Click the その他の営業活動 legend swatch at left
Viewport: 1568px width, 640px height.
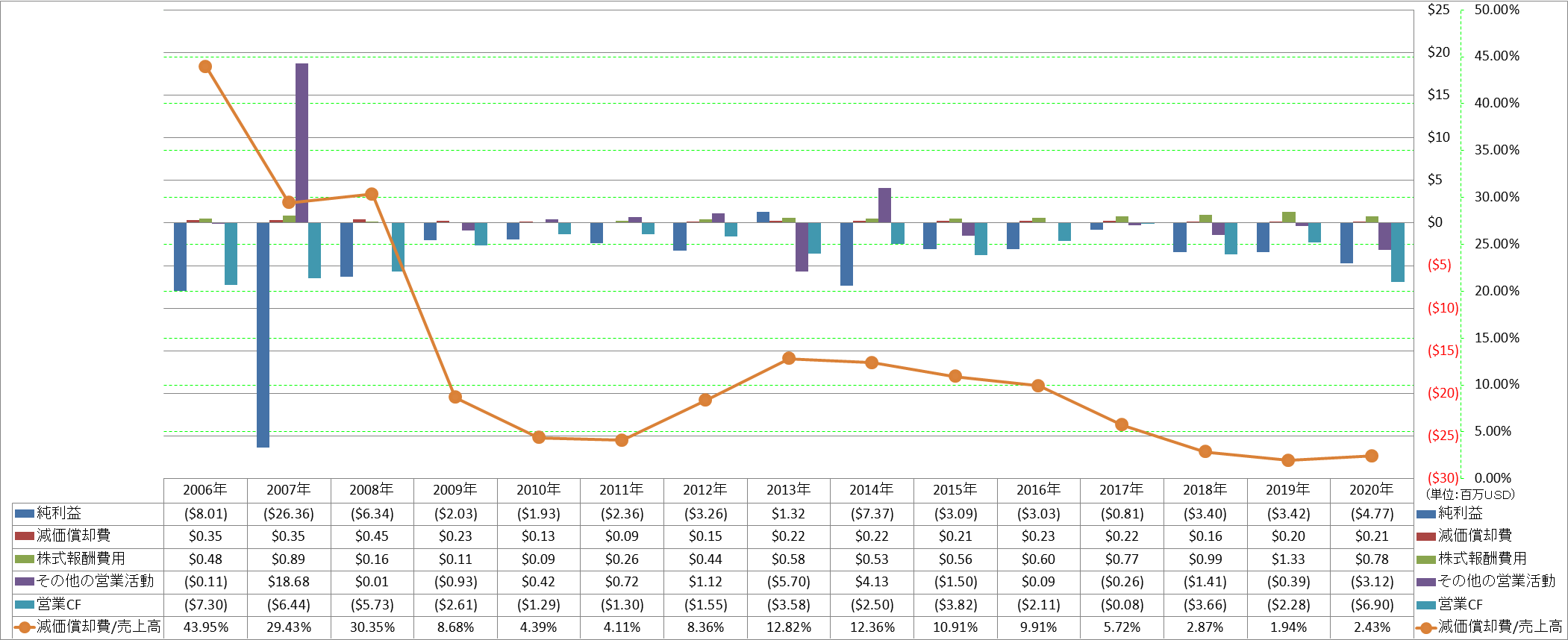(x=24, y=581)
